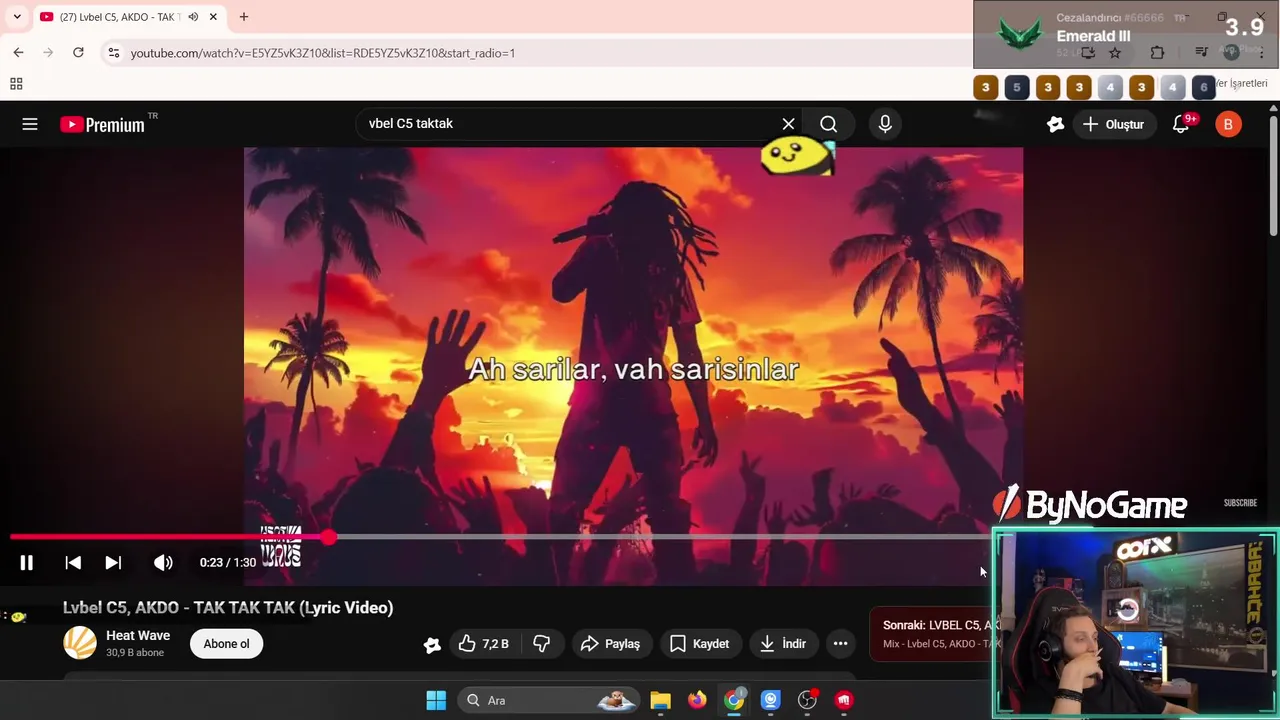Open the red fist app on taskbar
This screenshot has height=720, width=1280.
[x=844, y=700]
